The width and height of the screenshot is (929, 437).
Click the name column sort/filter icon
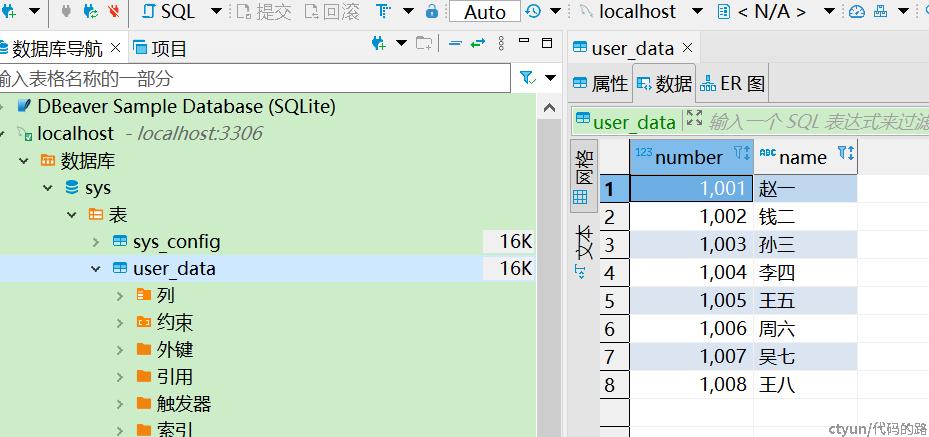pyautogui.click(x=845, y=154)
